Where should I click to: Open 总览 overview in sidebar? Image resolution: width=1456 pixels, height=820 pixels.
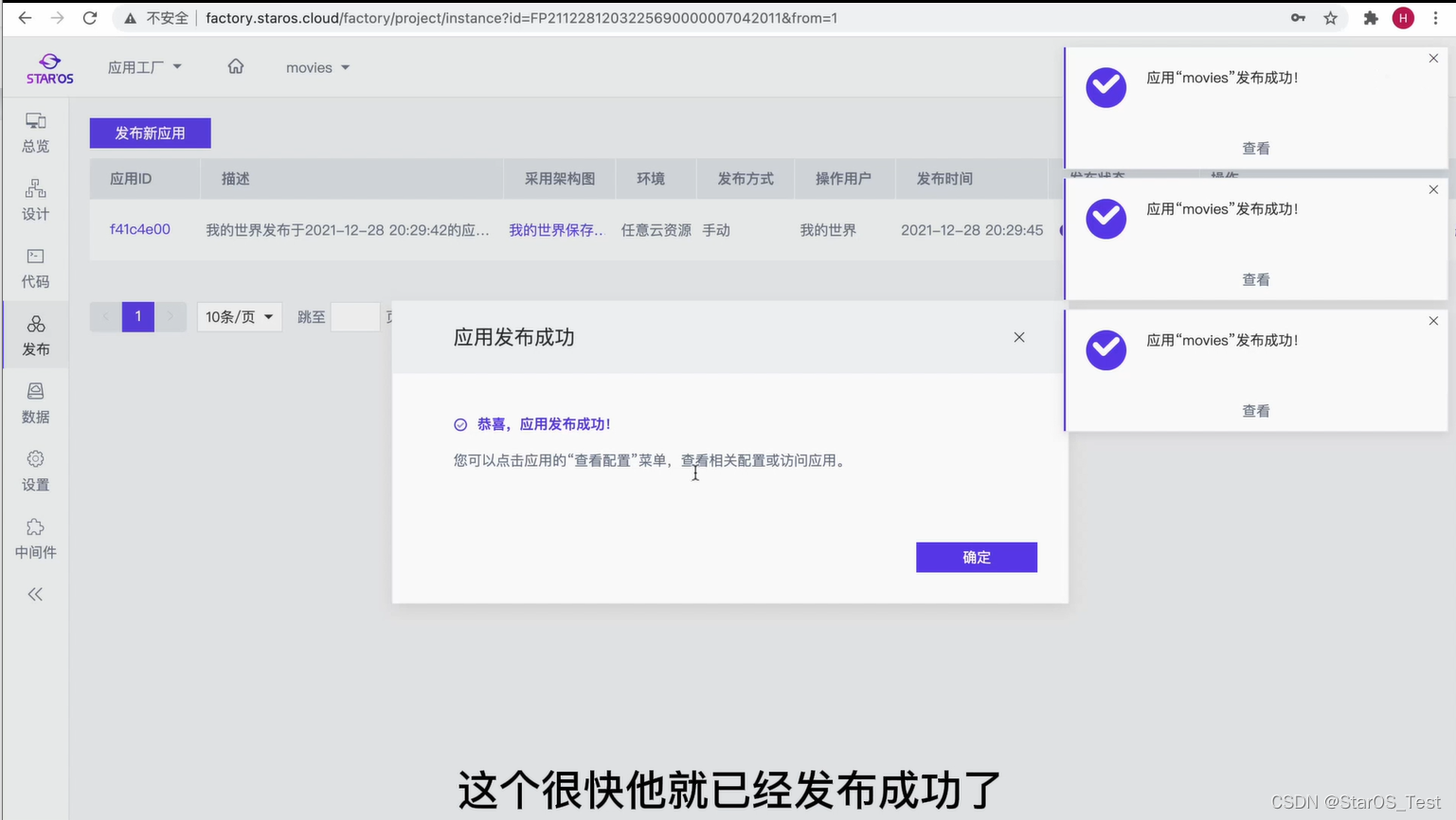click(35, 133)
